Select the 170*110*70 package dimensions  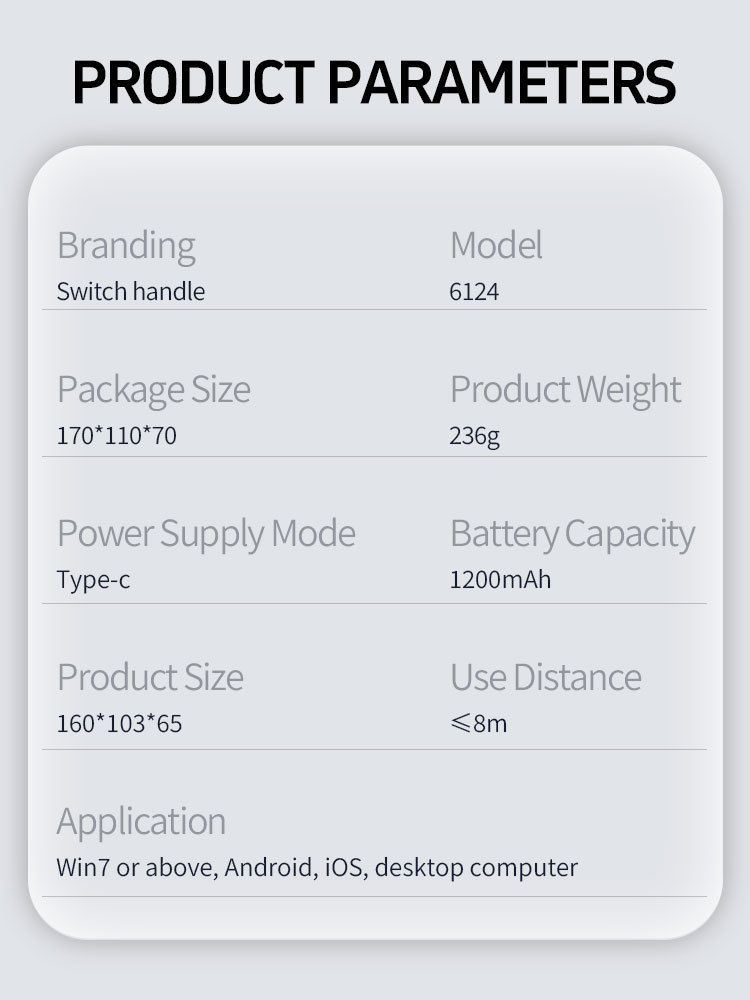(116, 437)
